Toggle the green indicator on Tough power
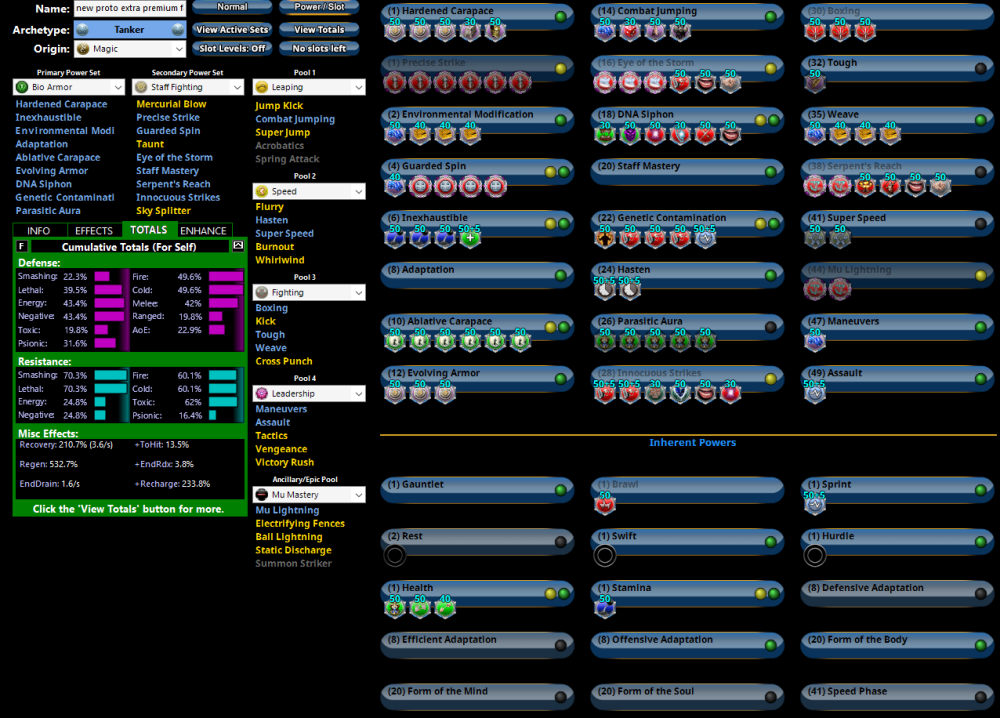The width and height of the screenshot is (1000, 718). [981, 68]
